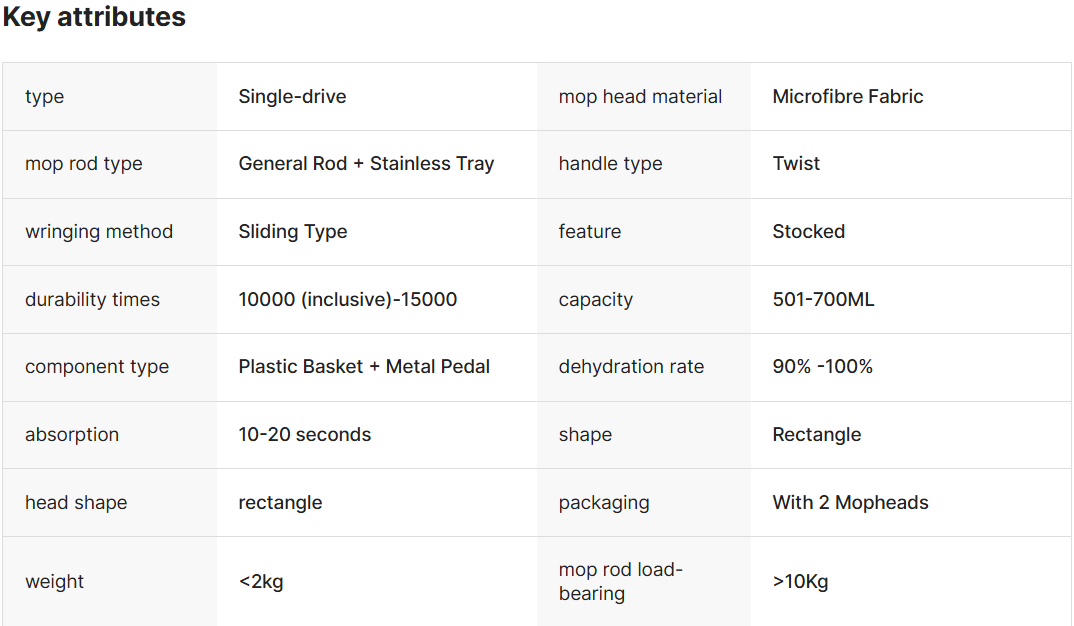Select the 90% -100% value
The height and width of the screenshot is (626, 1074).
822,367
